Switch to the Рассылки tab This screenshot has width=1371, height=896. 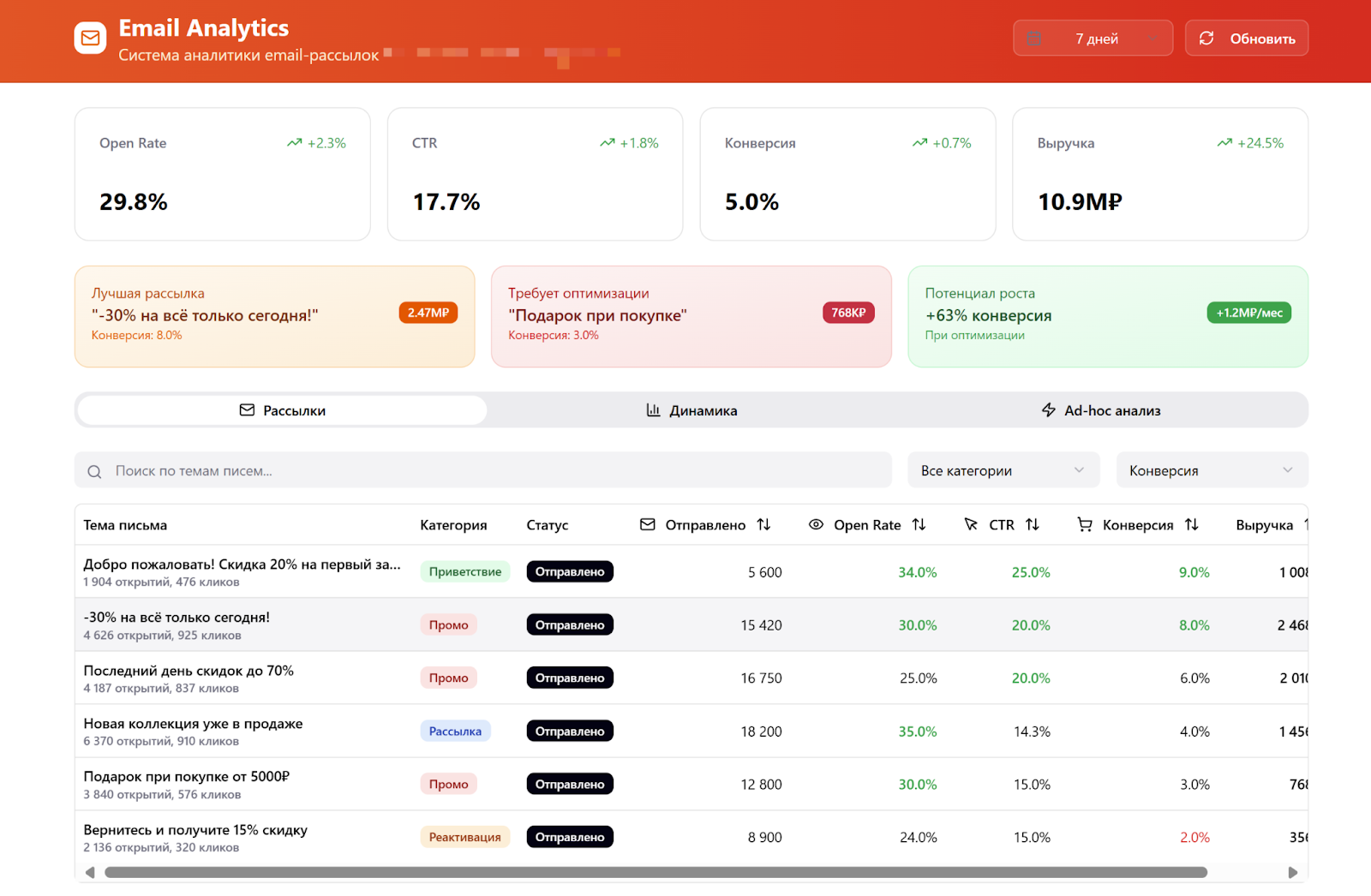[x=282, y=410]
